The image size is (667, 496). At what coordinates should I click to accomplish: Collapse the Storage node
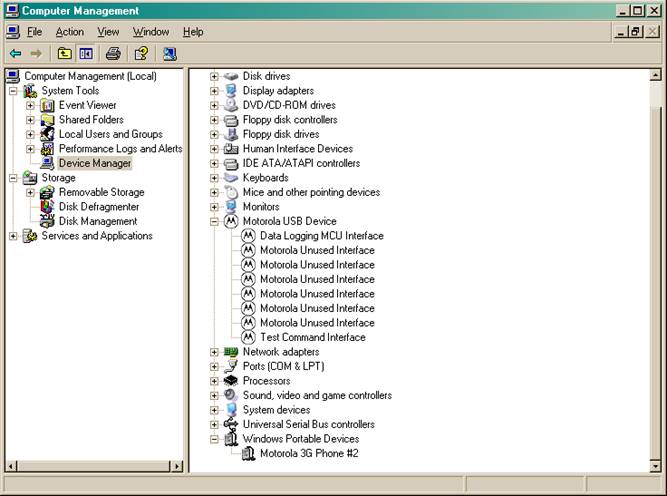(13, 178)
